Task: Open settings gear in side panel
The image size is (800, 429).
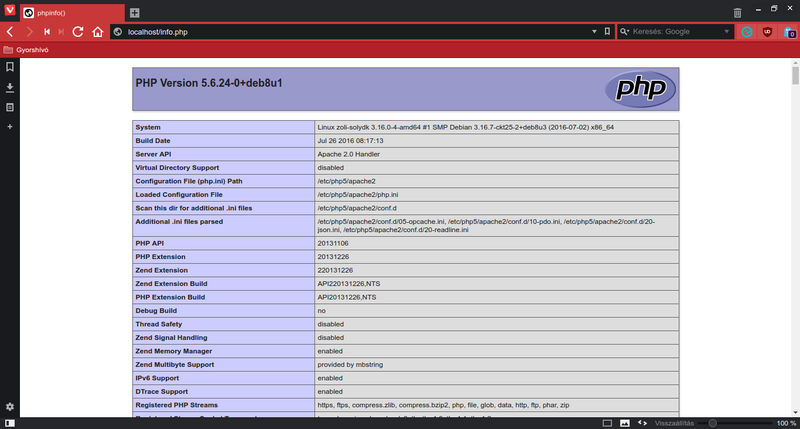Action: tap(10, 407)
